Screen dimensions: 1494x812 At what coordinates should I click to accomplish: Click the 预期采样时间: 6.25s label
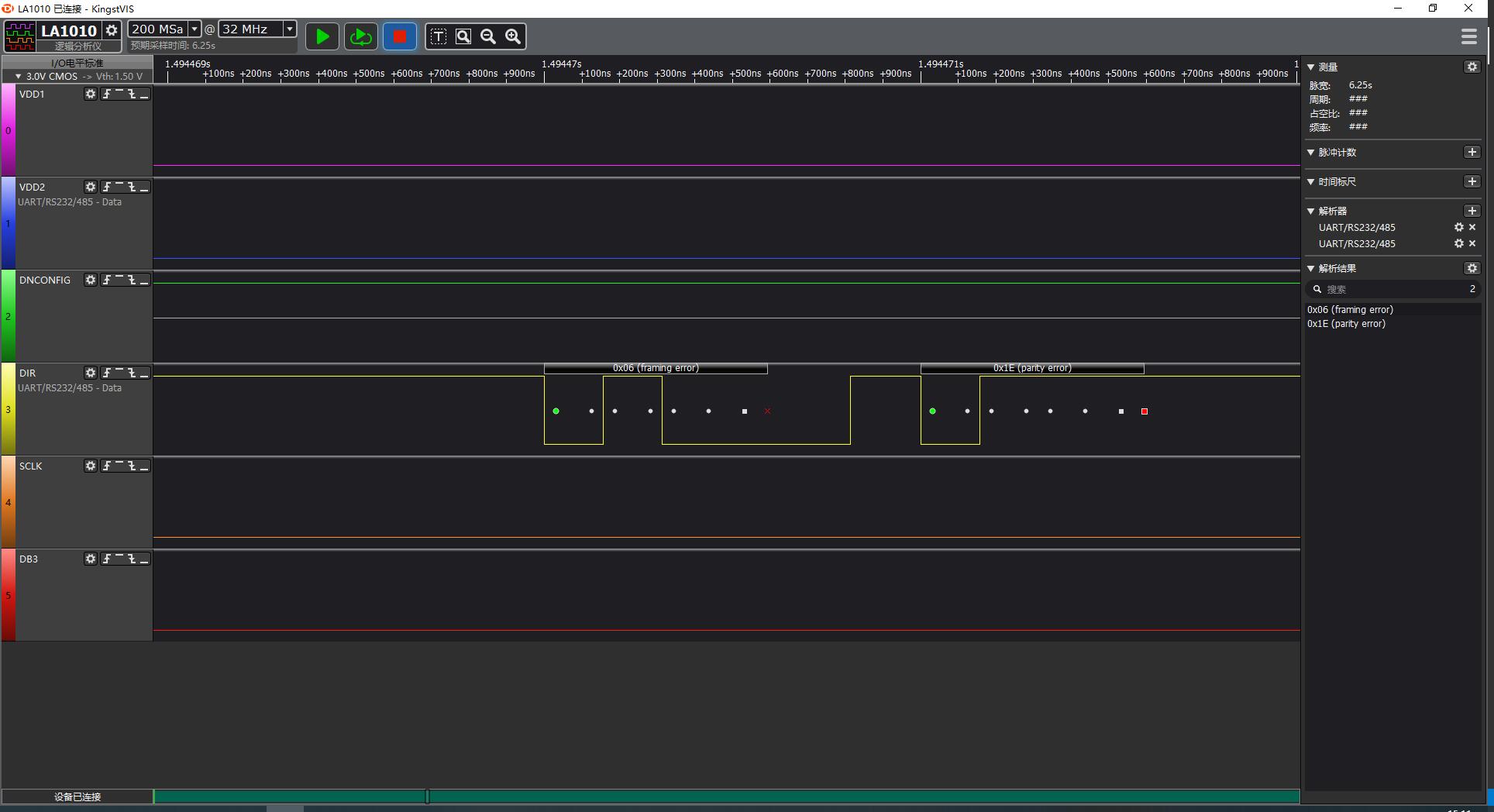[173, 46]
